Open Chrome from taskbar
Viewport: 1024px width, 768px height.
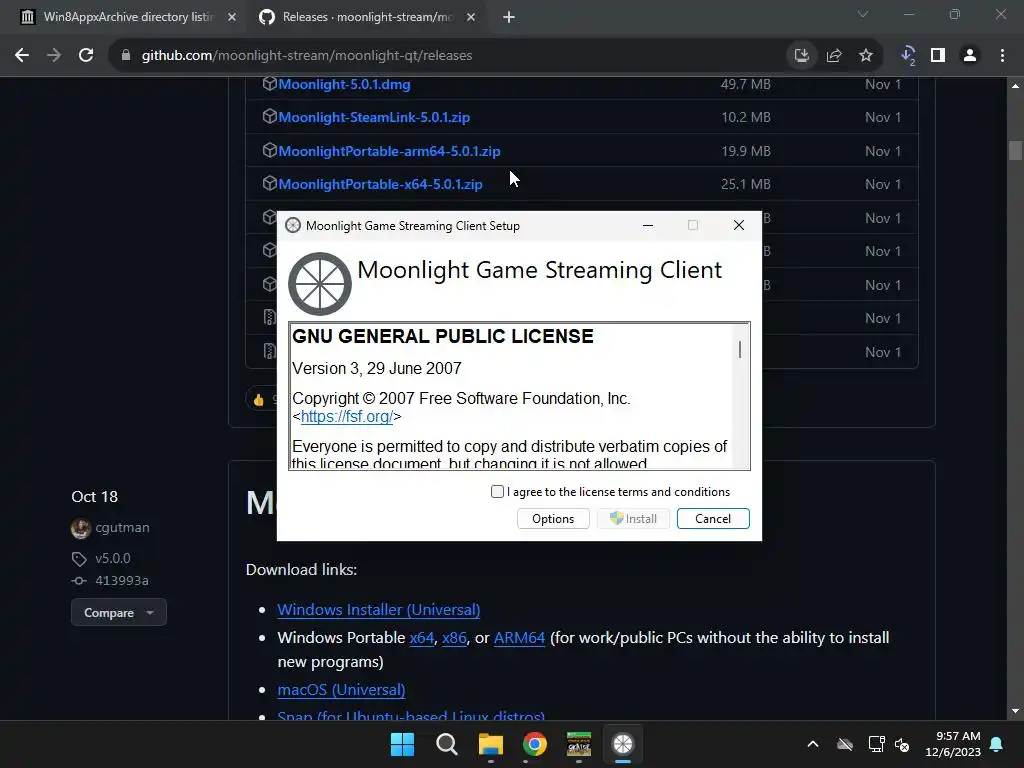(x=535, y=744)
